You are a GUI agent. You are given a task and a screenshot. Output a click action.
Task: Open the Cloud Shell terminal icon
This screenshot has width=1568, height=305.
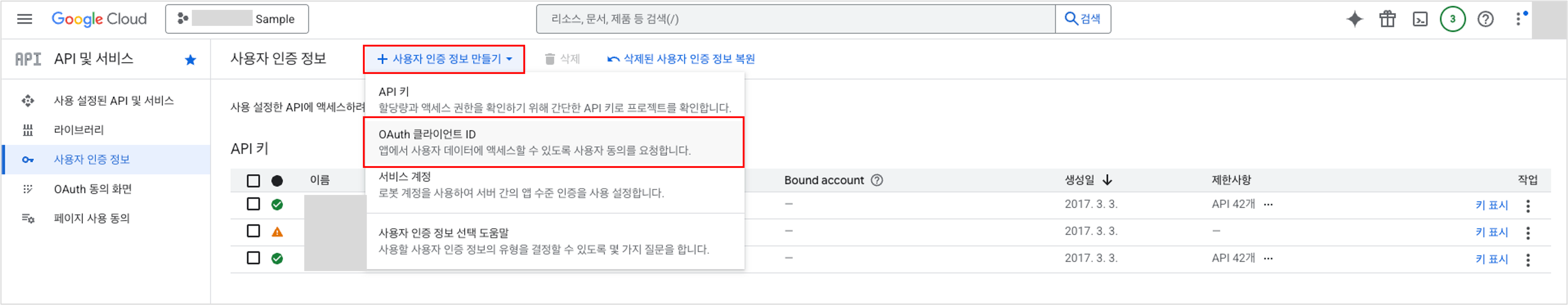[x=1421, y=19]
